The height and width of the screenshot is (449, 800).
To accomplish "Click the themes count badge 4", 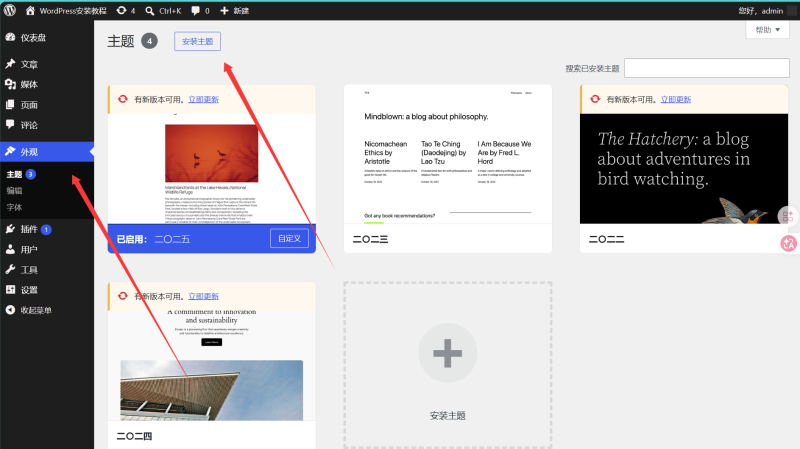I will click(x=149, y=41).
